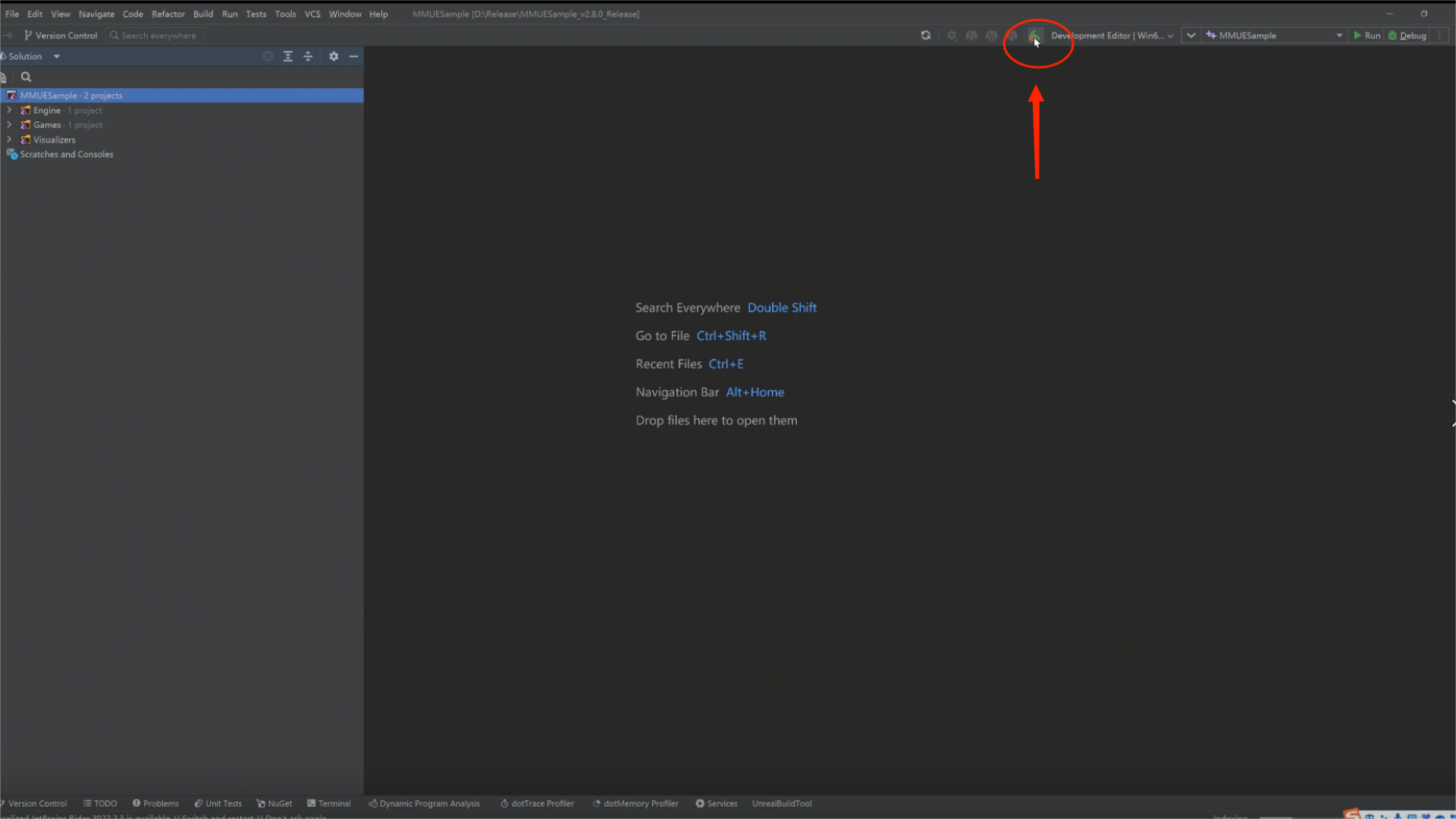
Task: Open Dynamic Program Analysis tab
Action: 425,803
